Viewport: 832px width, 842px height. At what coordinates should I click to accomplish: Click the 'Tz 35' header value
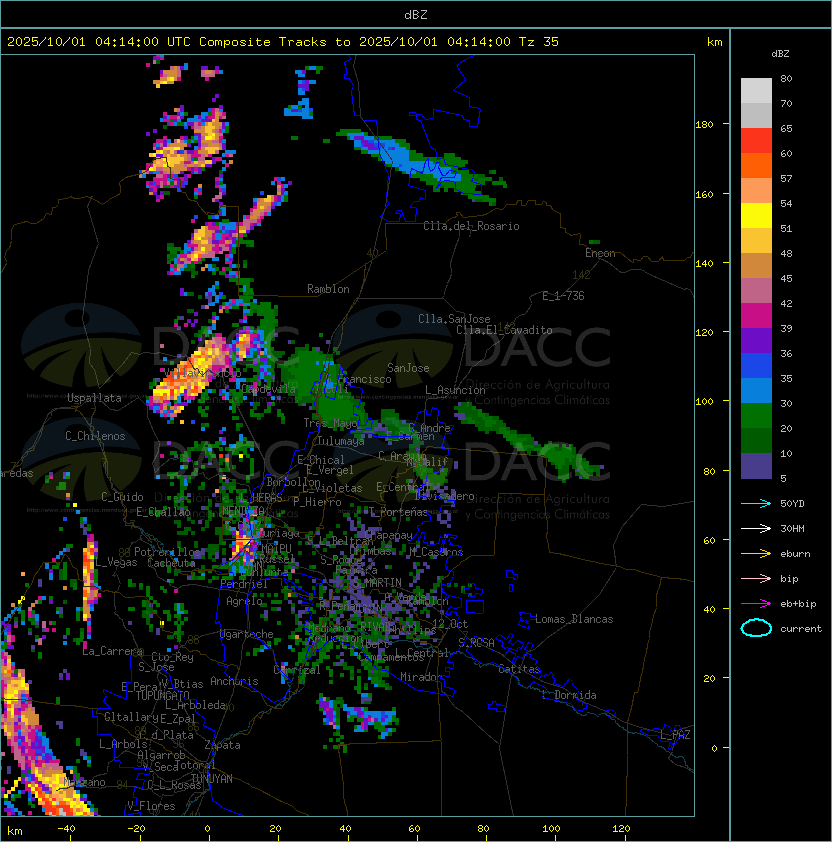(x=539, y=42)
